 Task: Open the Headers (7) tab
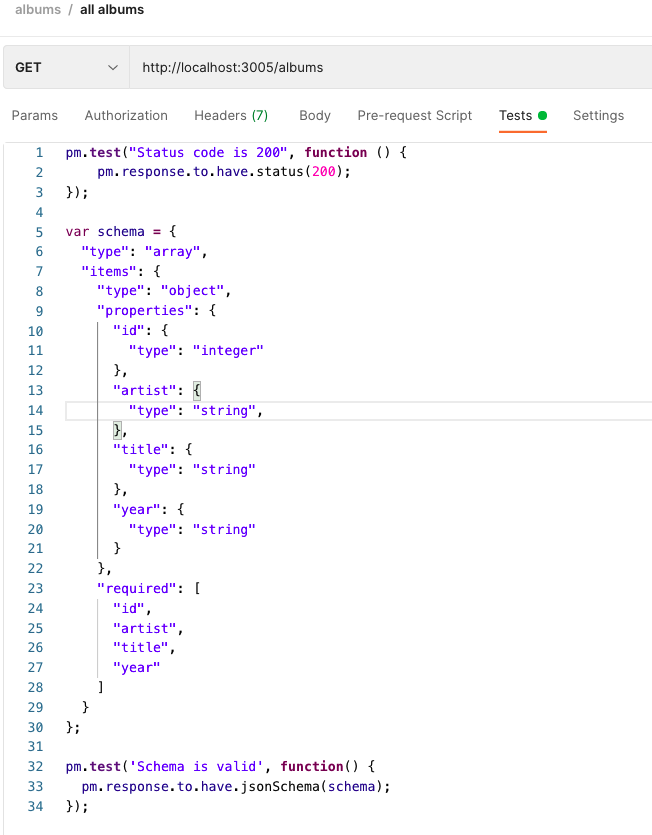(x=231, y=116)
